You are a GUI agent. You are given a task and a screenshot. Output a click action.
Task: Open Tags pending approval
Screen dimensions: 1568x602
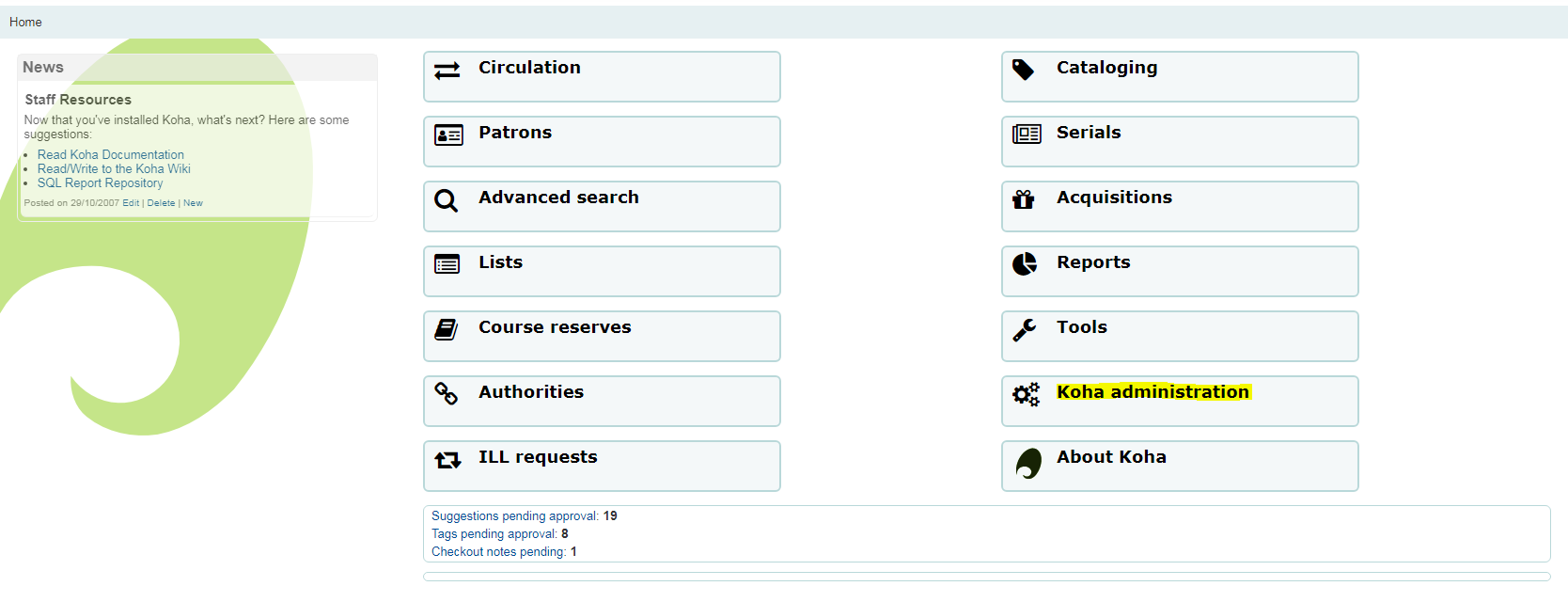[x=494, y=533]
